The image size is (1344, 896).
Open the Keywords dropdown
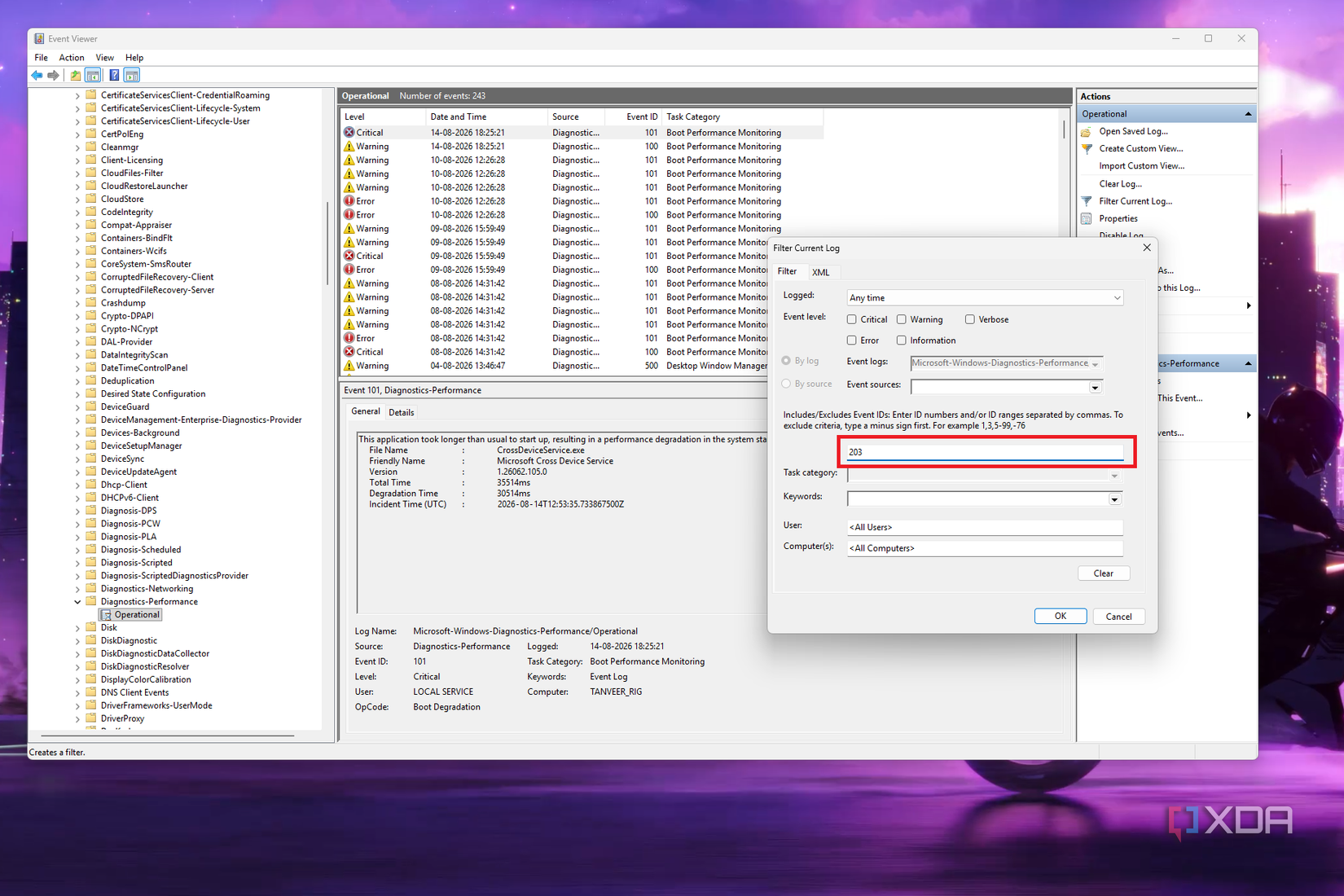point(1114,499)
